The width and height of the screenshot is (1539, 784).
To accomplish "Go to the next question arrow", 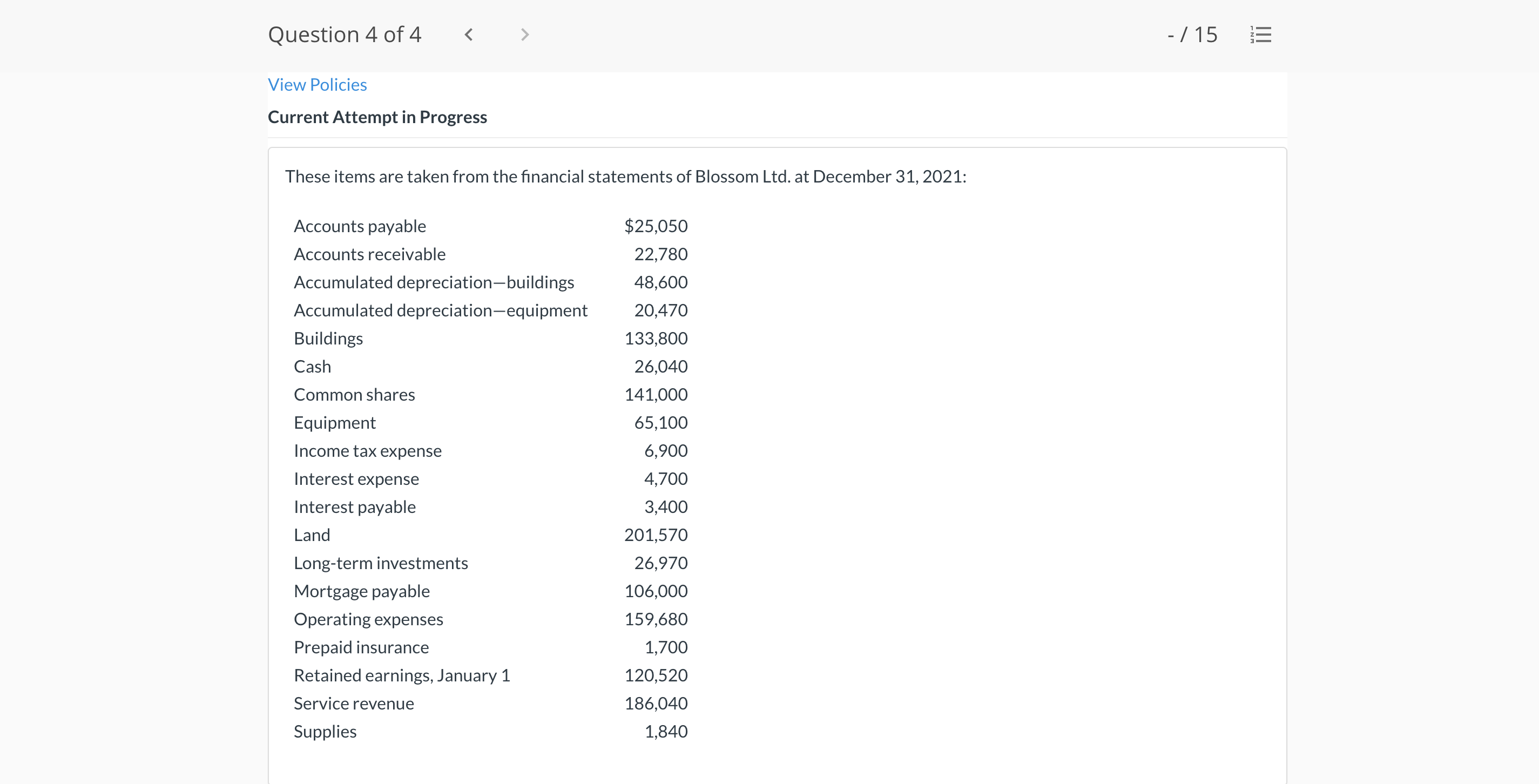I will 524,35.
